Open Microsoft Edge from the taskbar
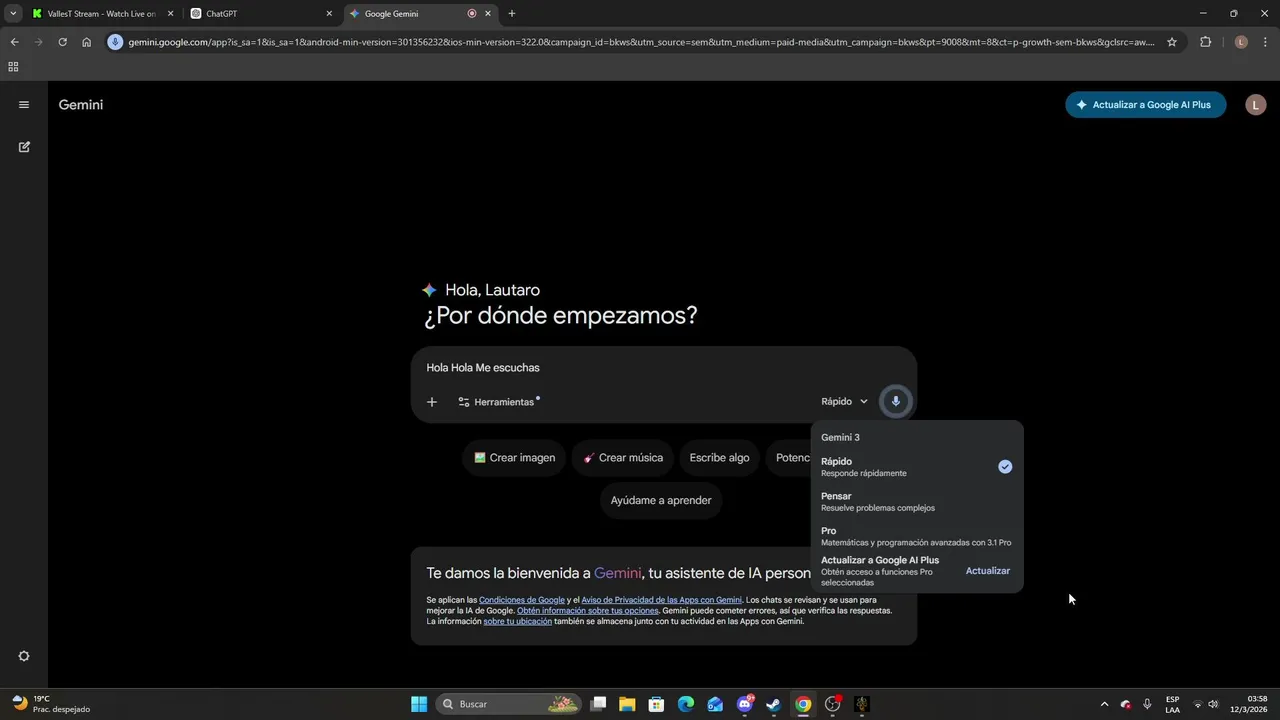 point(686,704)
